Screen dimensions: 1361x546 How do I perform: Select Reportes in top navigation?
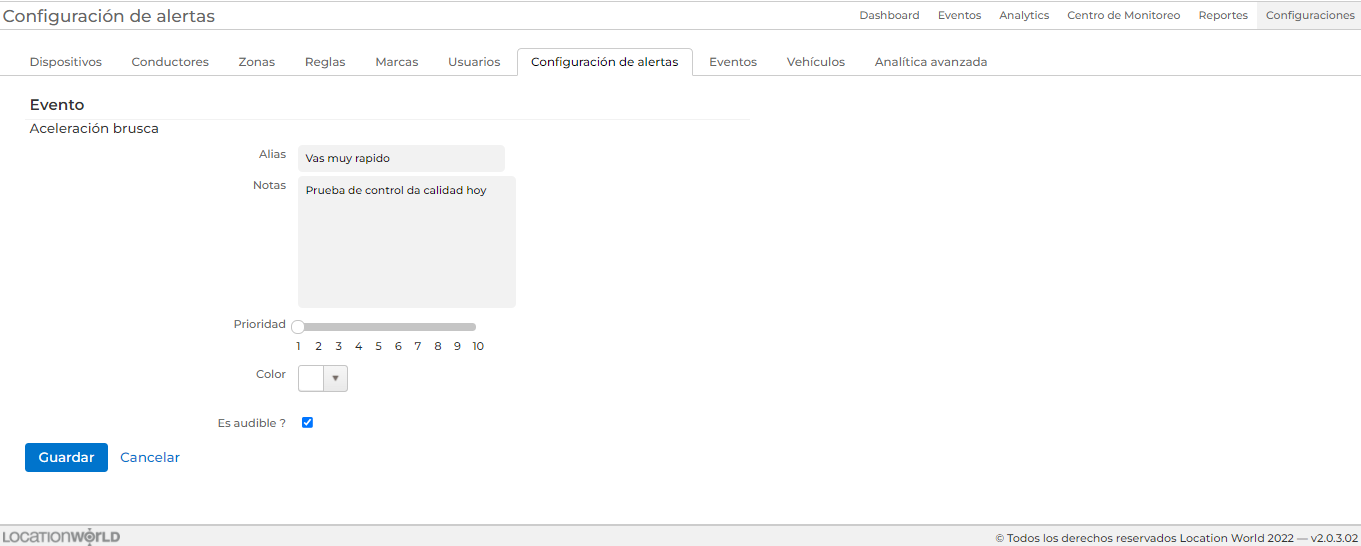[1223, 15]
